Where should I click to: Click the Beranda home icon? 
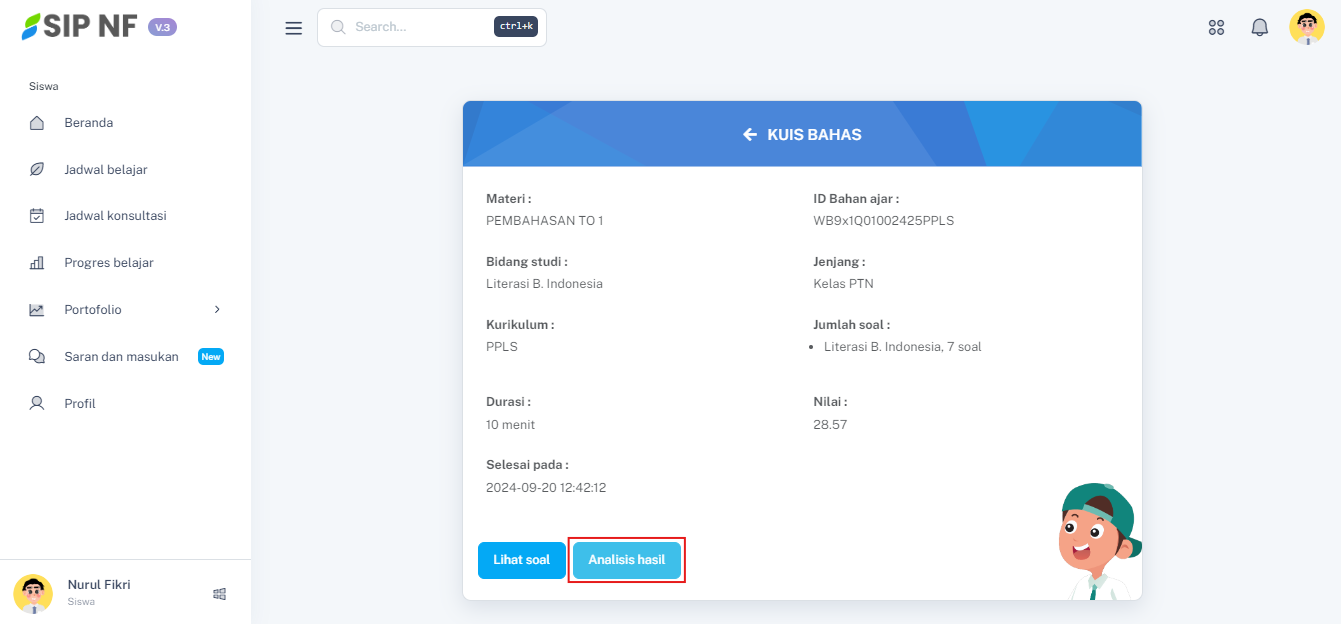(37, 123)
